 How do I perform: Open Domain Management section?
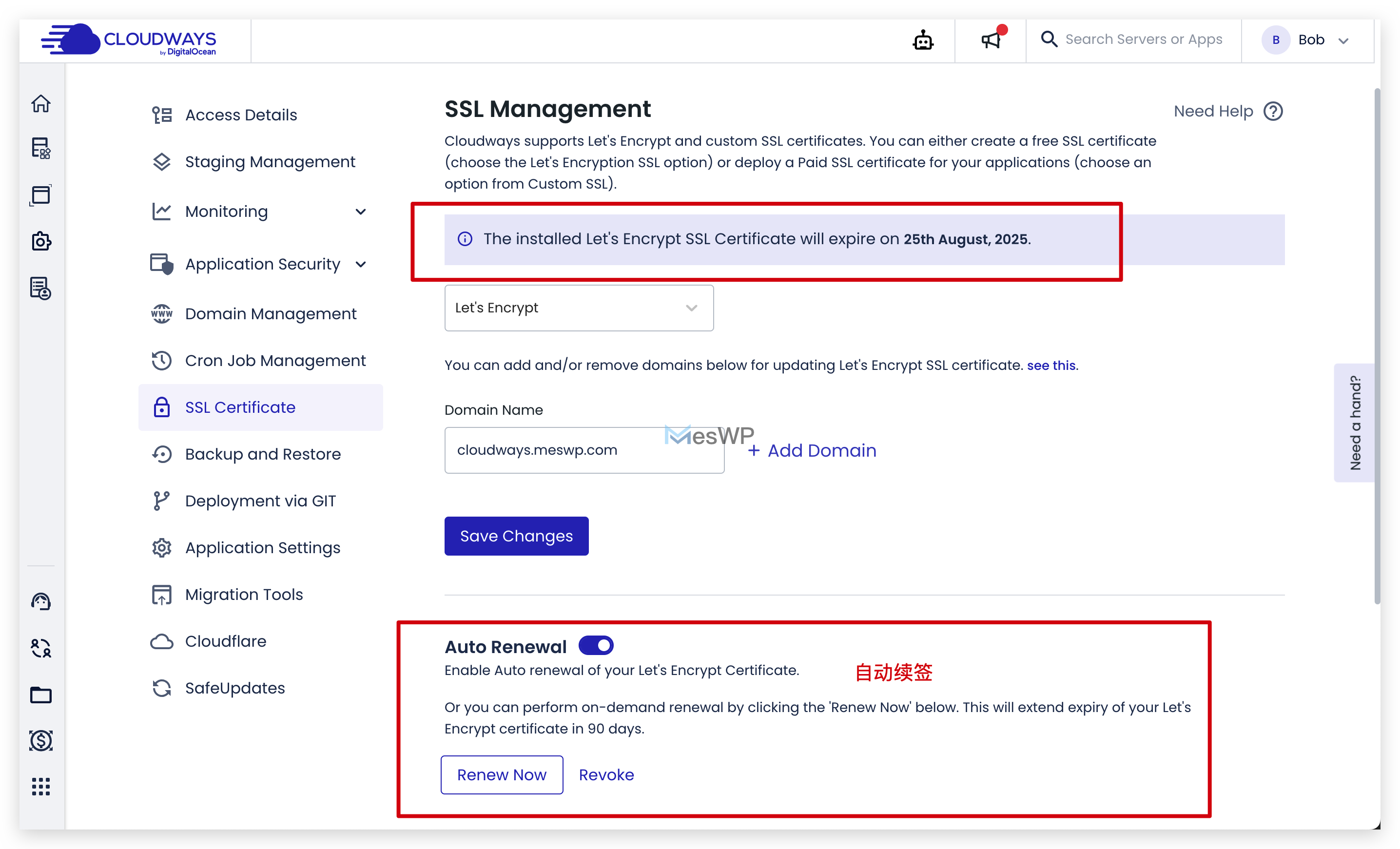point(261,313)
